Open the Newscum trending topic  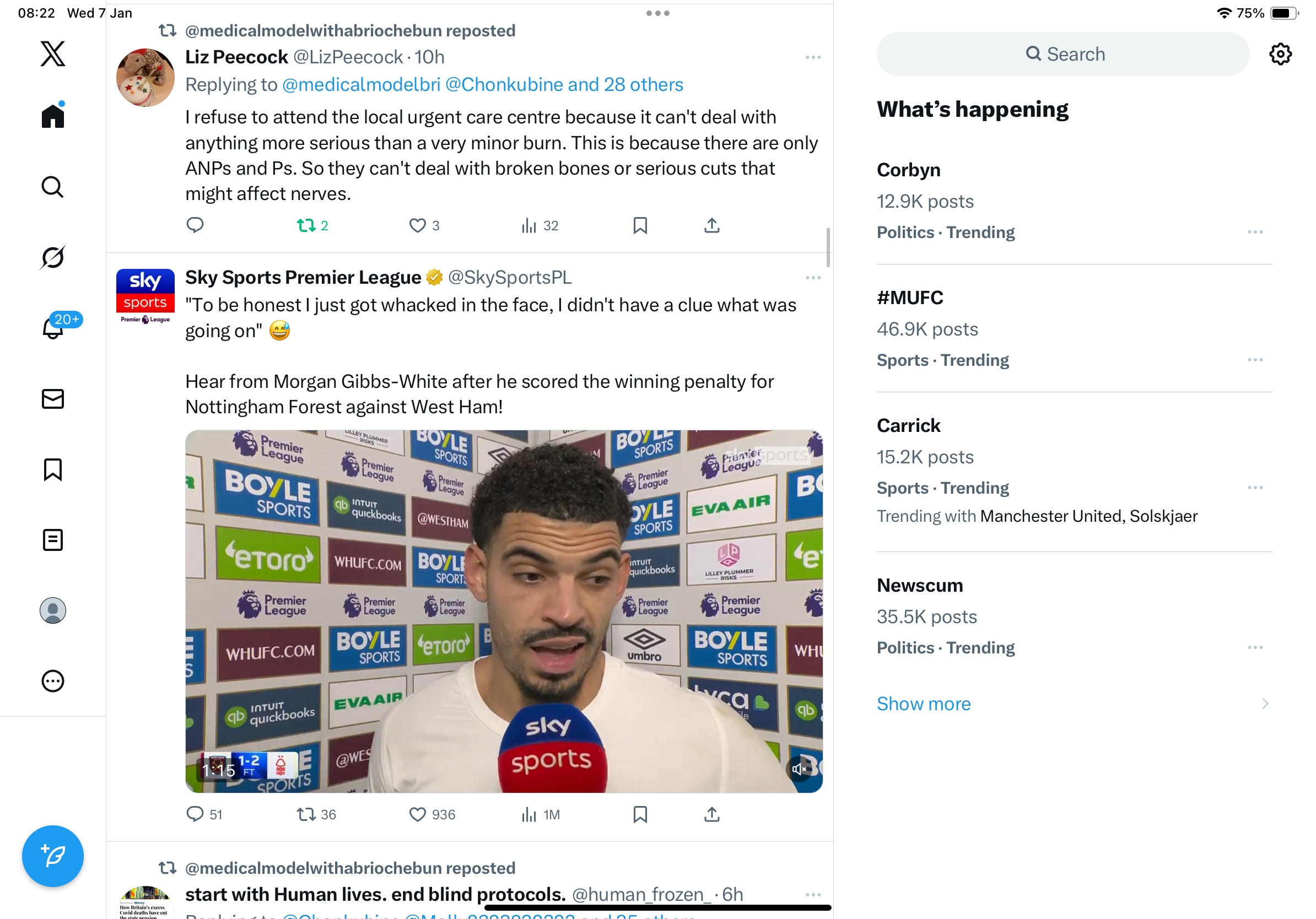(x=919, y=586)
